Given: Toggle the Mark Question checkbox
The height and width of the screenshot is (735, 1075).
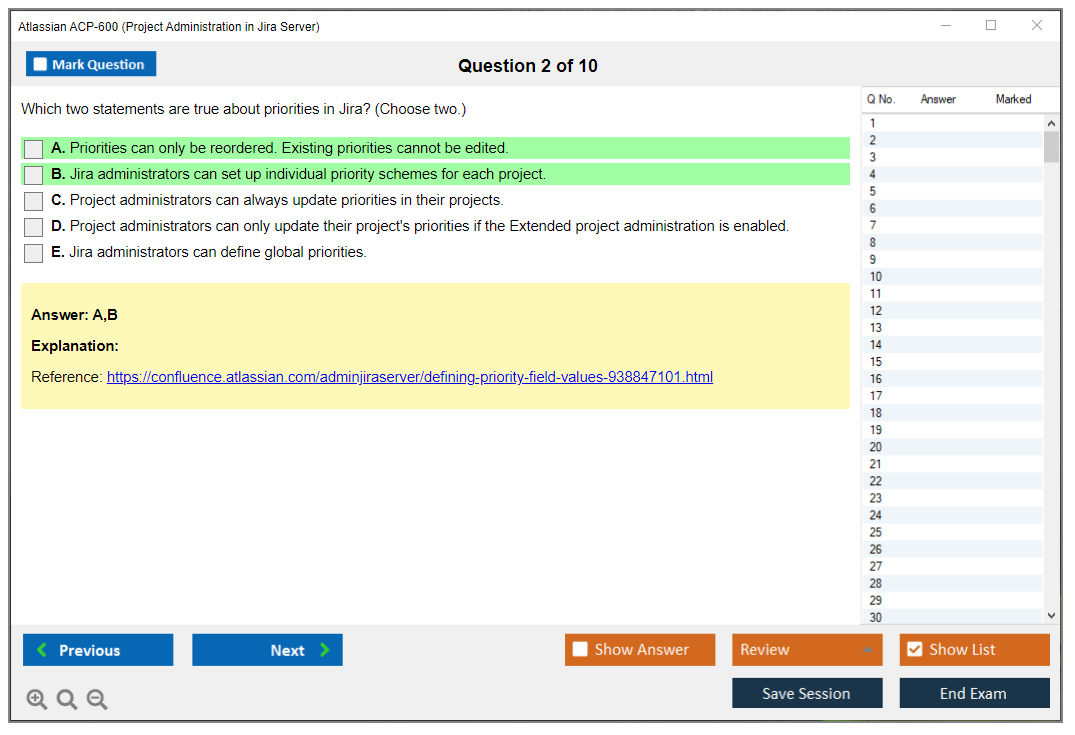Looking at the screenshot, I should (x=41, y=65).
